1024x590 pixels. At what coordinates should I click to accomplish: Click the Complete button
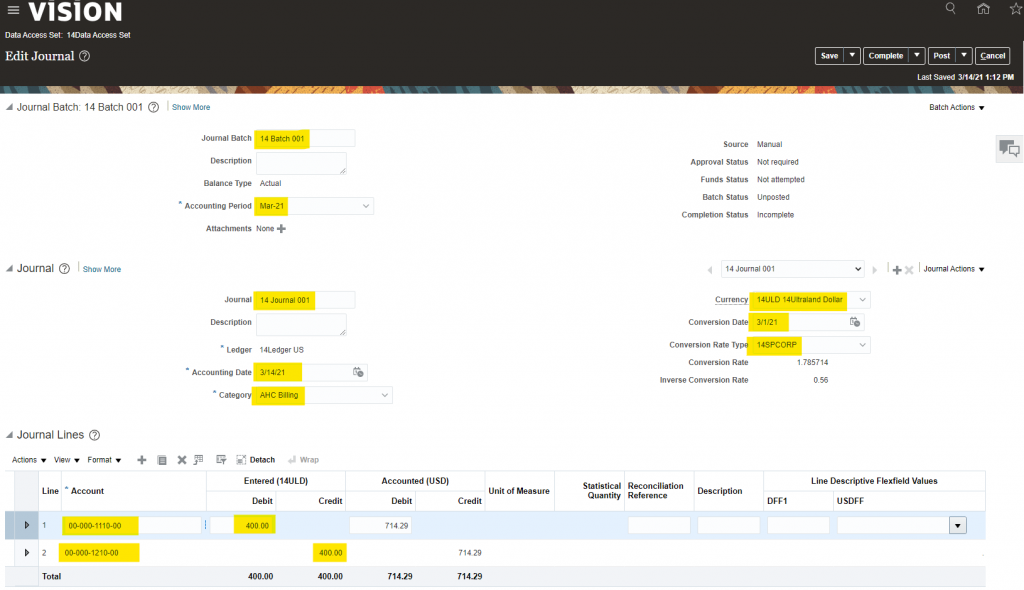[885, 56]
